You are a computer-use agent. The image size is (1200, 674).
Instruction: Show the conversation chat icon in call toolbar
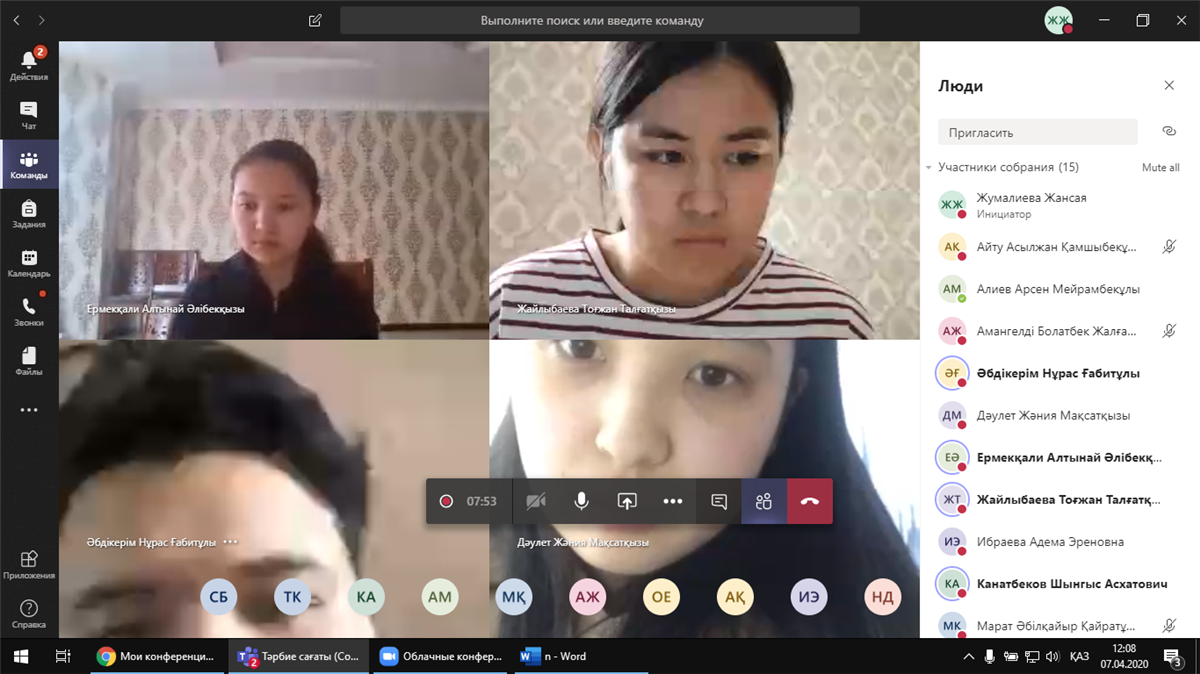tap(719, 501)
